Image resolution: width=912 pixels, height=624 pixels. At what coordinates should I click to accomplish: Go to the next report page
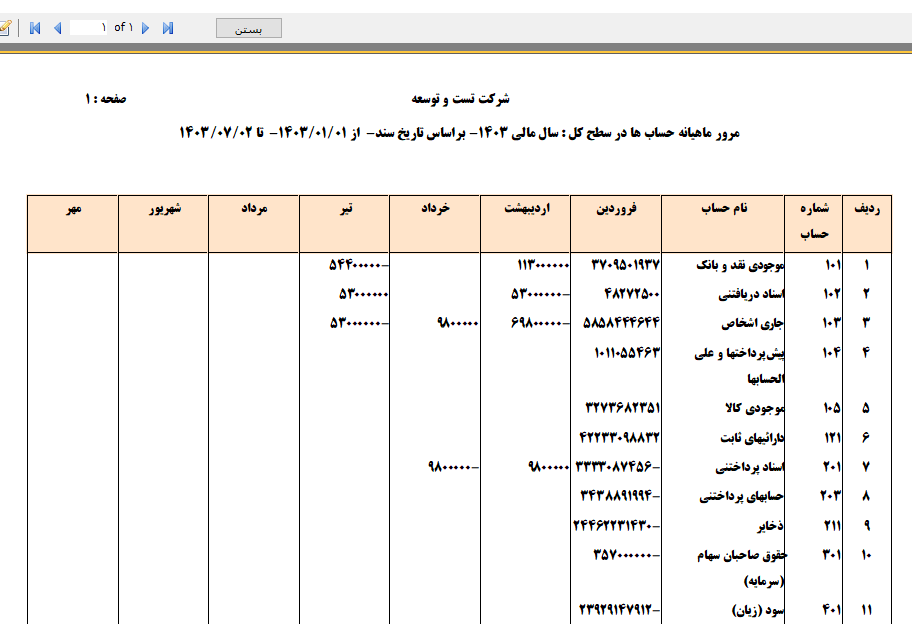145,28
